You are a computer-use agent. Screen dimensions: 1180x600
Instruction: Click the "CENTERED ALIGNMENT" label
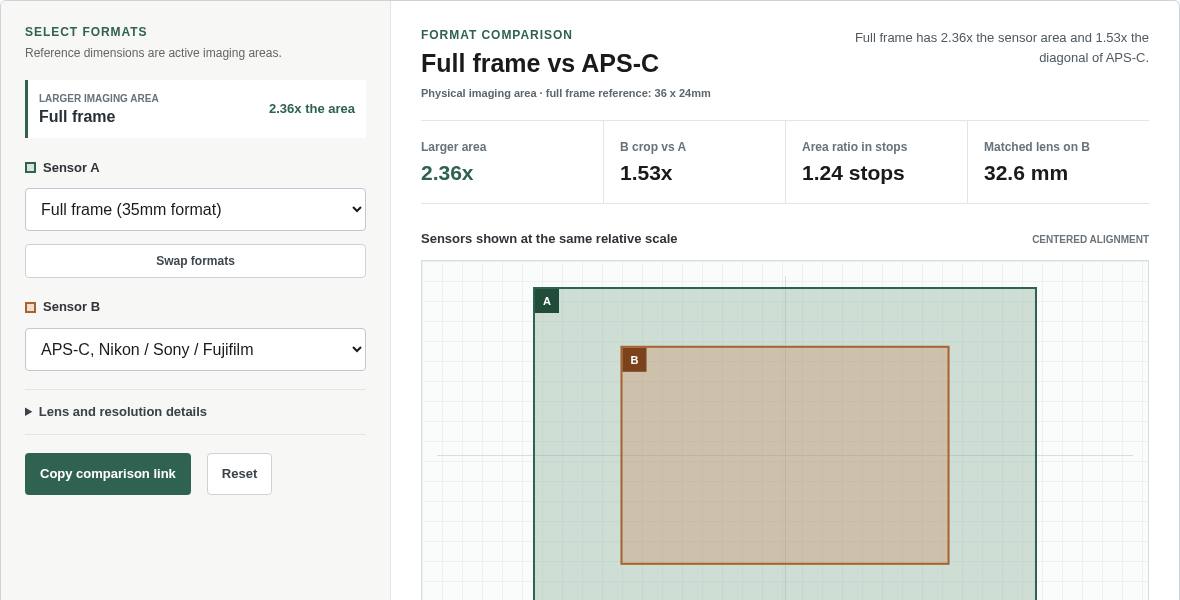1090,239
